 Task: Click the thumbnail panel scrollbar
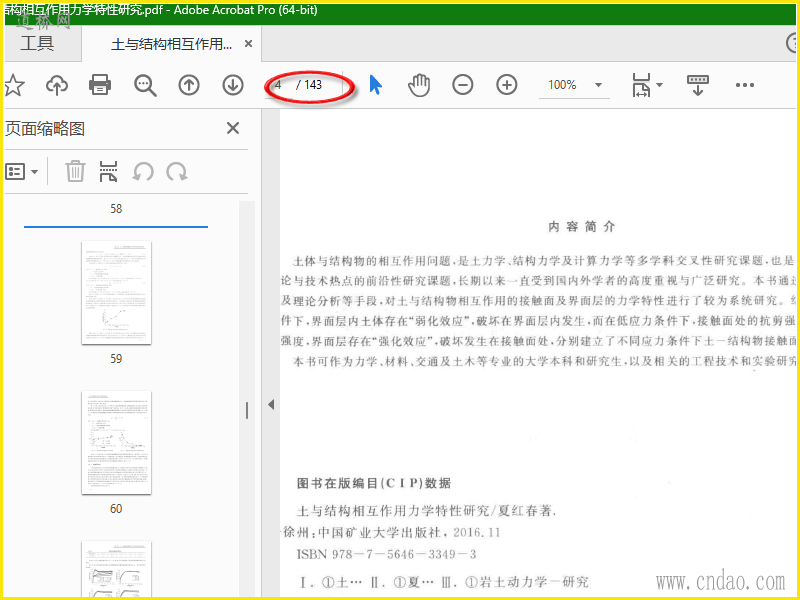(x=247, y=399)
